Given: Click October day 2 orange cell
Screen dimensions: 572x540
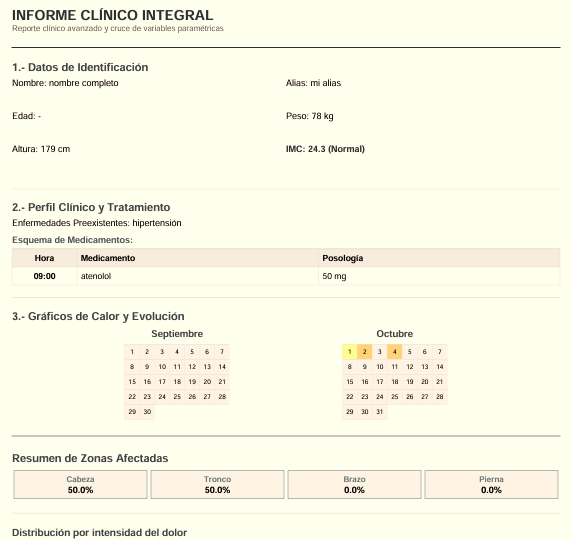Looking at the screenshot, I should point(364,352).
